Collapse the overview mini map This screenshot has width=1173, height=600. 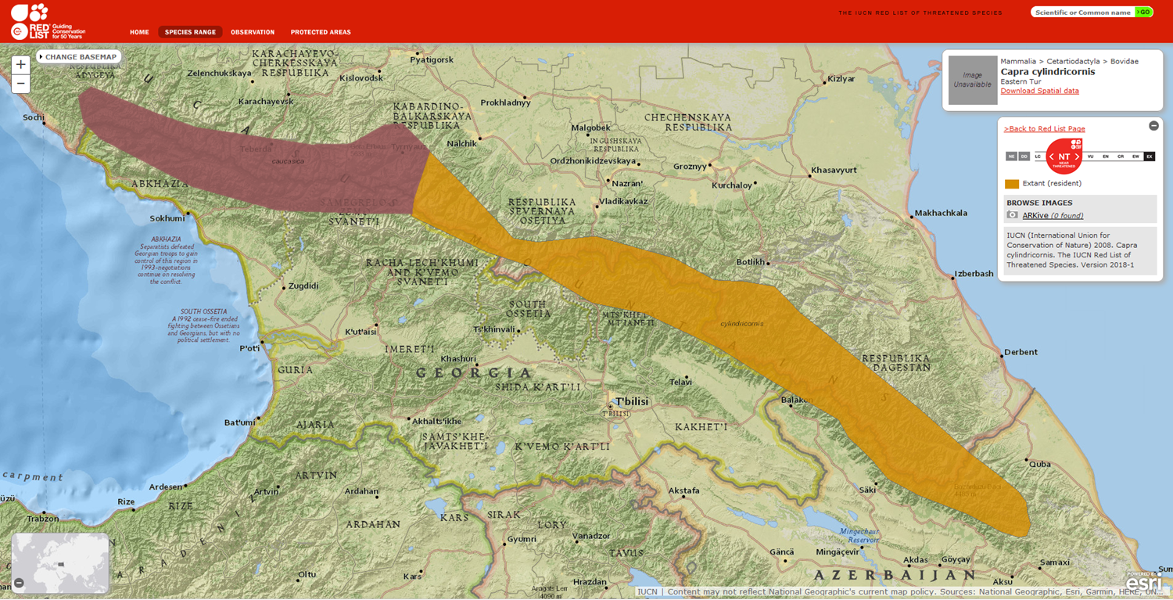[x=19, y=583]
